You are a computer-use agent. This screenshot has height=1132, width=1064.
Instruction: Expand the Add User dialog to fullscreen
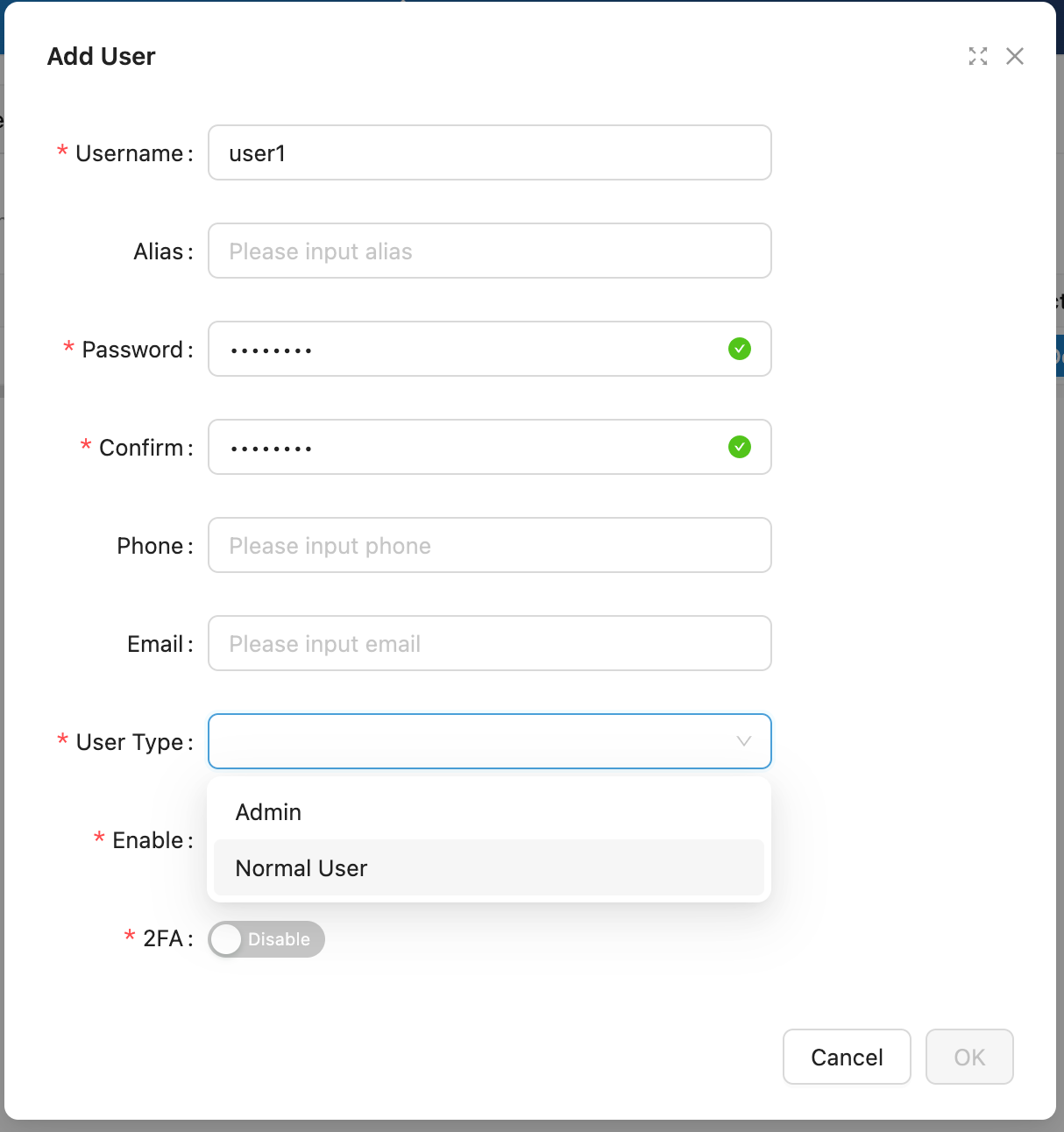[x=978, y=56]
